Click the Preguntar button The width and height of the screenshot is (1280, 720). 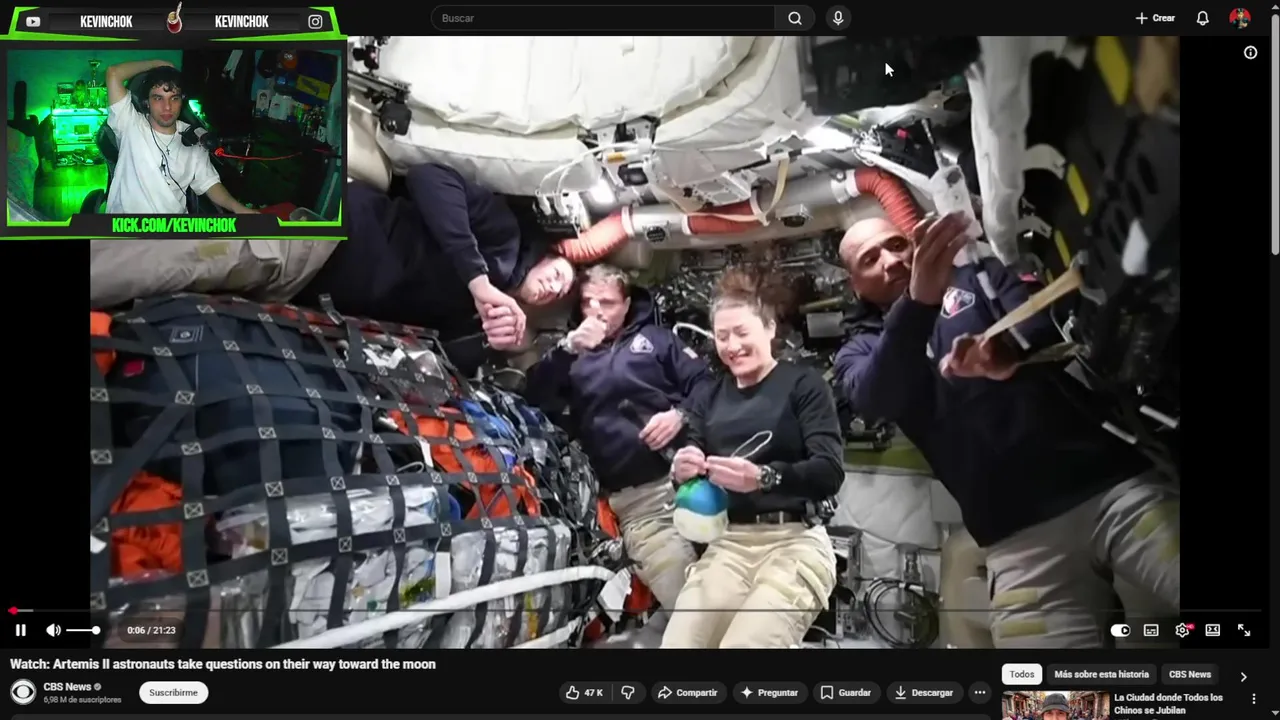768,692
